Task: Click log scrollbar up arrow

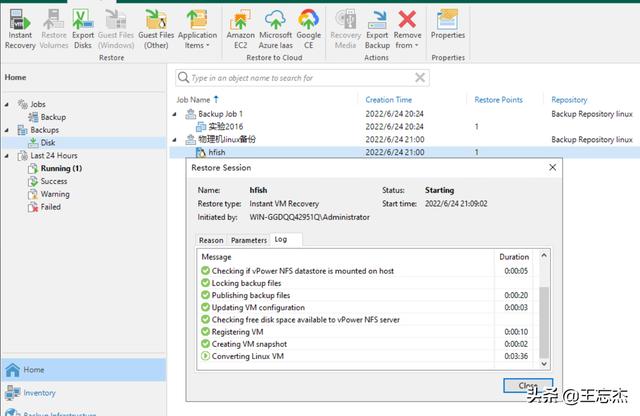Action: 544,256
